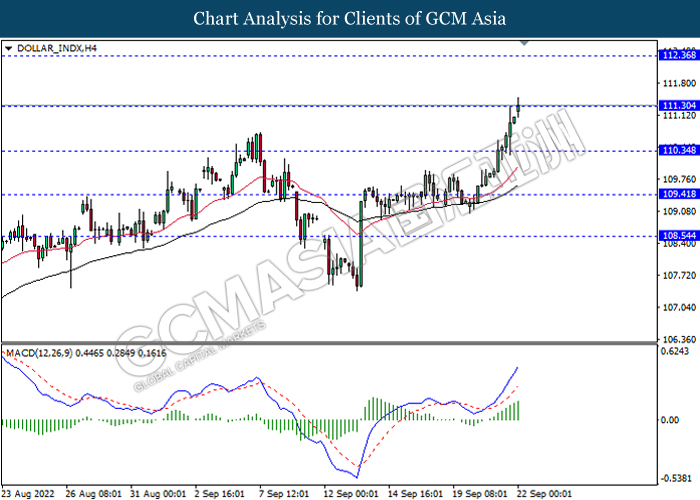Select the 109.418 price level label

(x=679, y=194)
